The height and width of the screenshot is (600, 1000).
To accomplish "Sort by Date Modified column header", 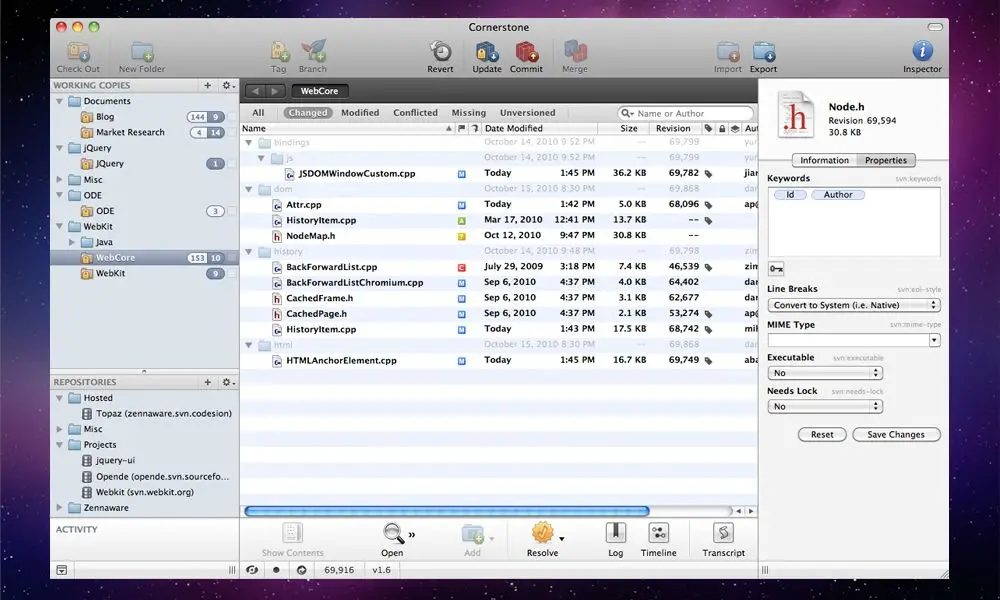I will [540, 129].
